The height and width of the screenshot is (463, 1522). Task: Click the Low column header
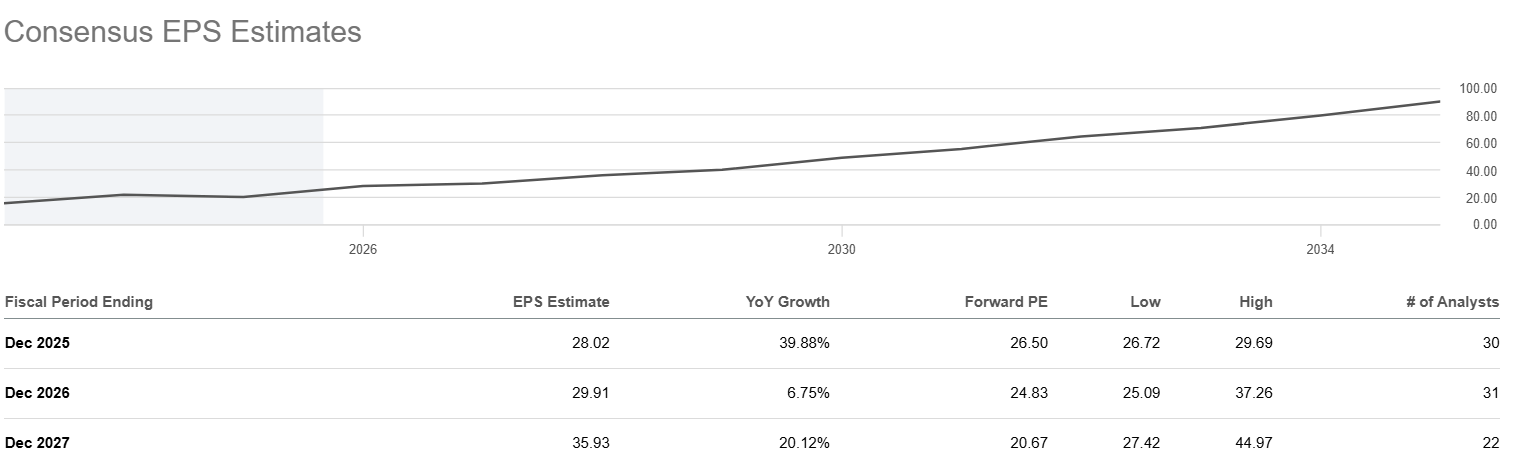tap(1146, 302)
